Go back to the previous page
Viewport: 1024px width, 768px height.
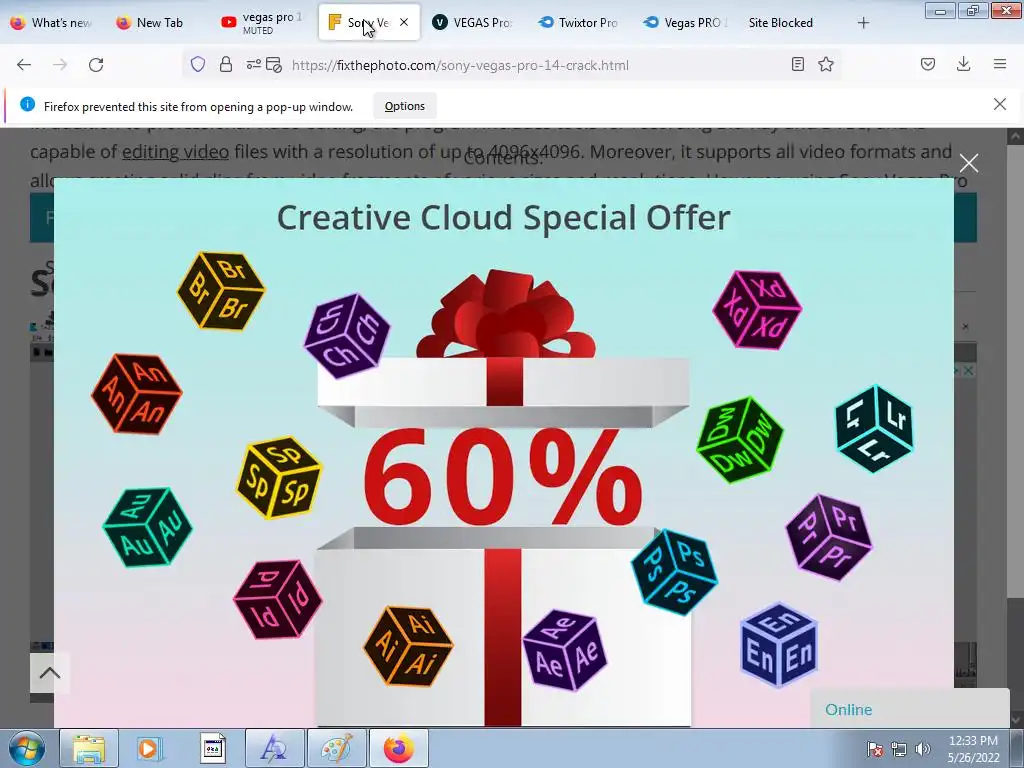(x=24, y=65)
